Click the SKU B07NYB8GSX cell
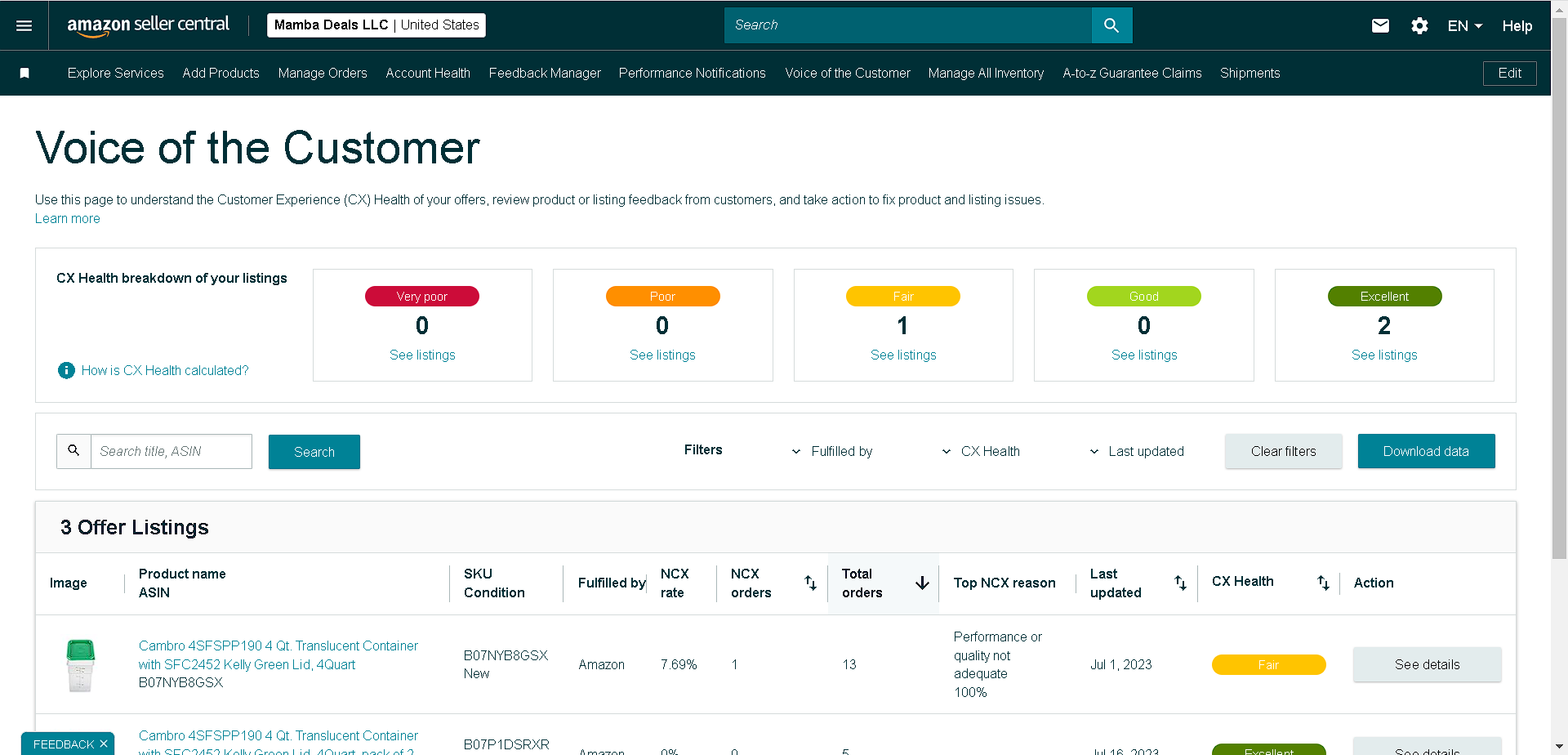This screenshot has height=755, width=1568. (x=506, y=655)
